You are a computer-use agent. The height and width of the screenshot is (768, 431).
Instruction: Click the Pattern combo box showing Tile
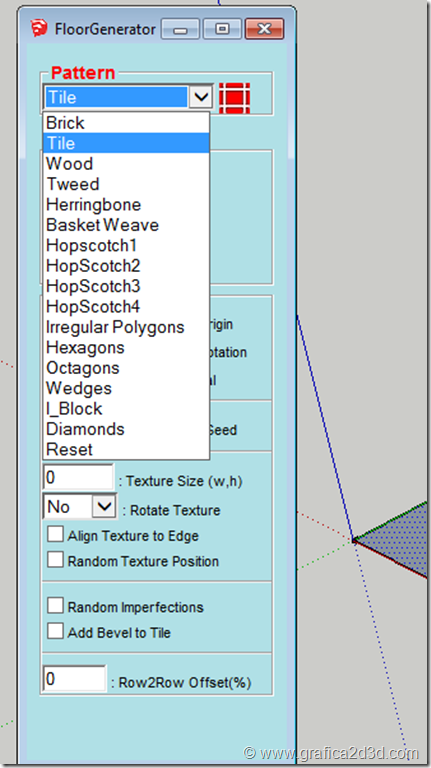coord(128,97)
